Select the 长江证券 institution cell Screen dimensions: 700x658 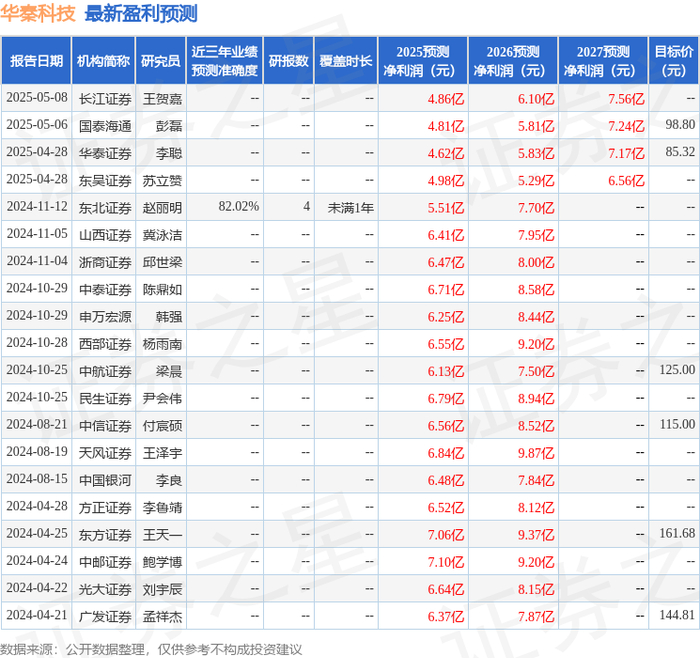click(105, 99)
